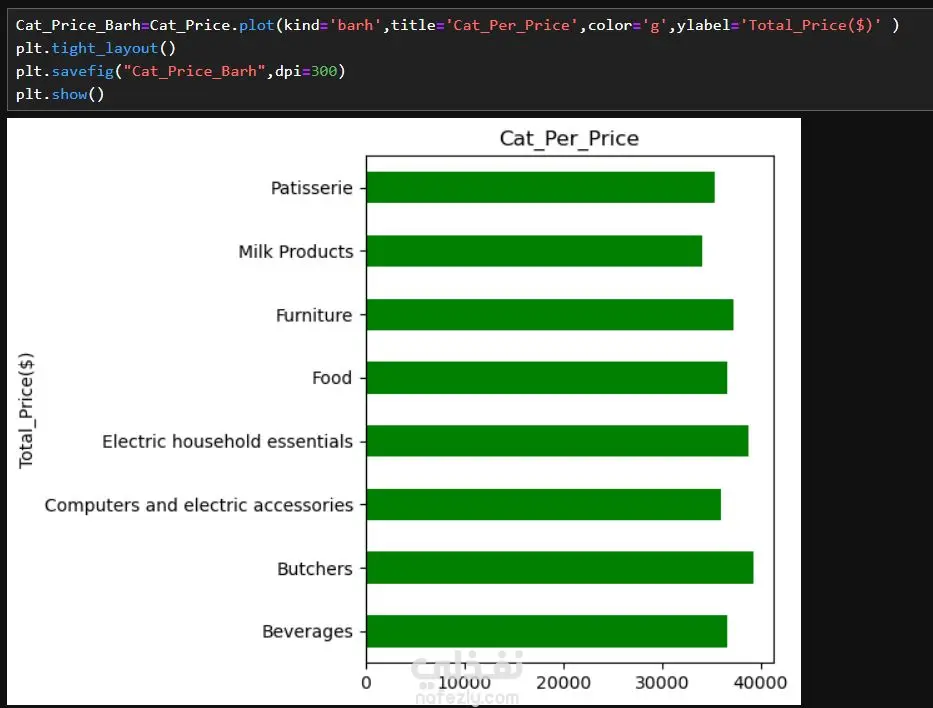The image size is (933, 708).
Task: Click Computers and electric accessories label
Action: tap(199, 505)
